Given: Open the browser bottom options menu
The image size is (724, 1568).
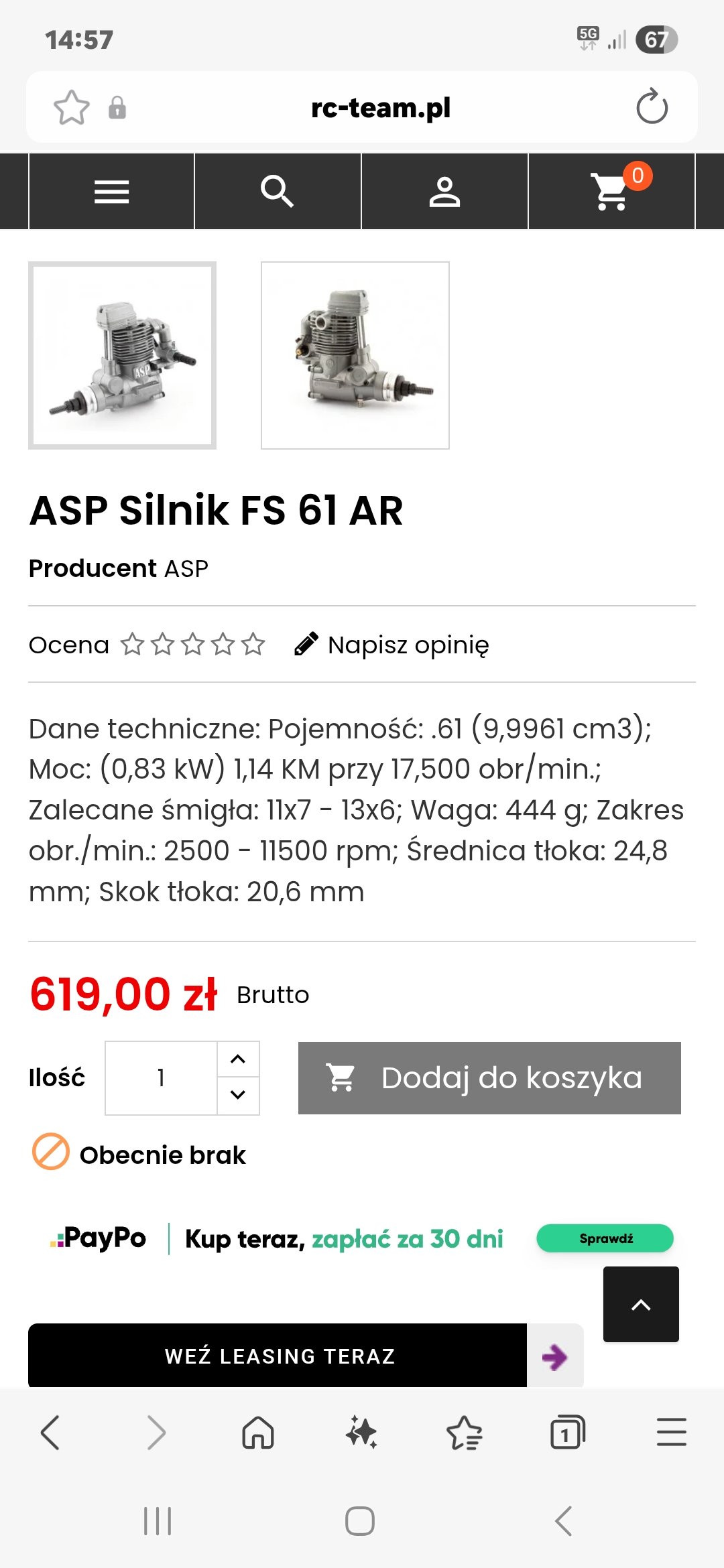Looking at the screenshot, I should pyautogui.click(x=671, y=1433).
